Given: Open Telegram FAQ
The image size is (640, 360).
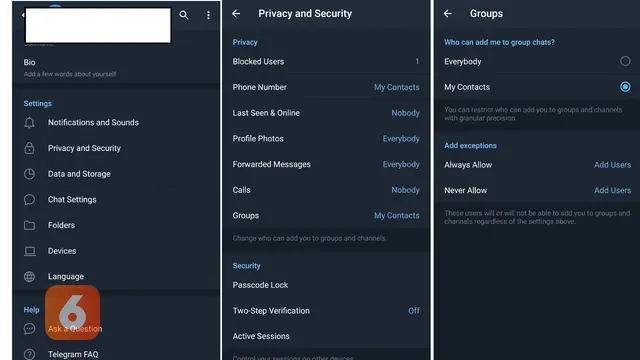Looking at the screenshot, I should [x=116, y=354].
